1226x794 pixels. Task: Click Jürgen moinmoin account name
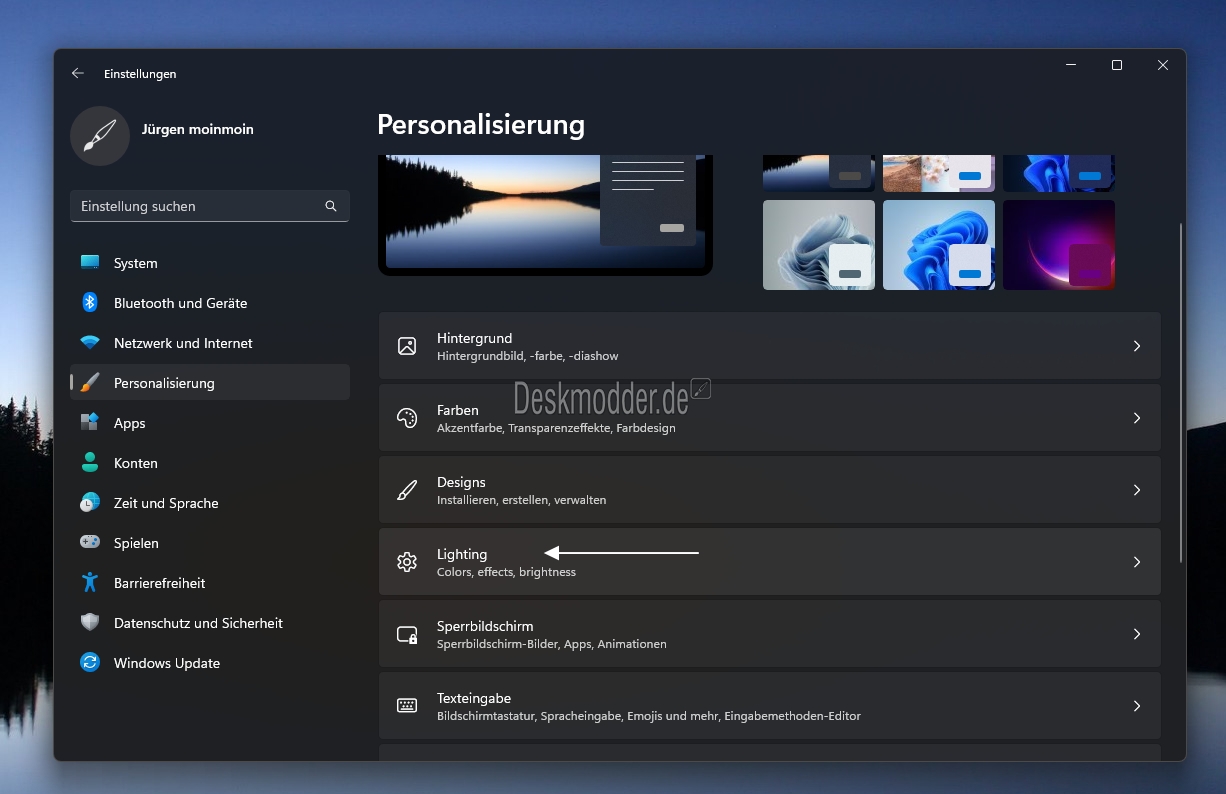(x=198, y=129)
